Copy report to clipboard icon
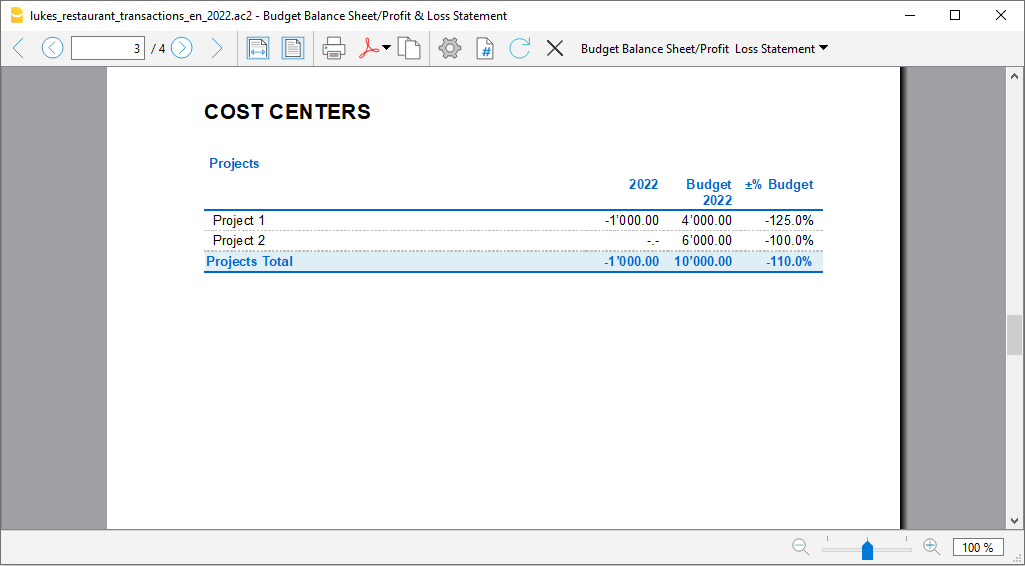The image size is (1025, 566). click(x=408, y=48)
